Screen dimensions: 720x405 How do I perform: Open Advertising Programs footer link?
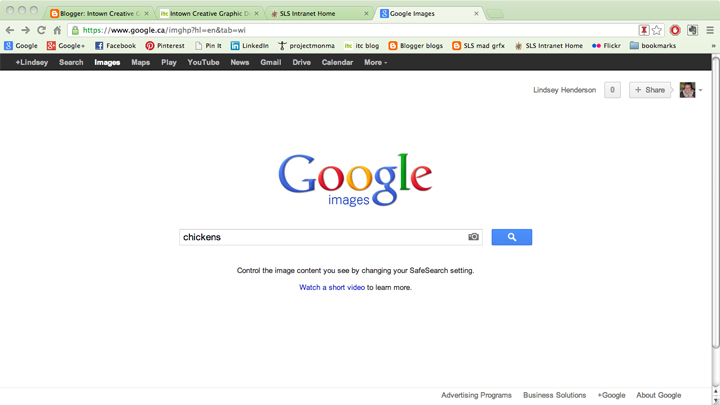(x=476, y=395)
